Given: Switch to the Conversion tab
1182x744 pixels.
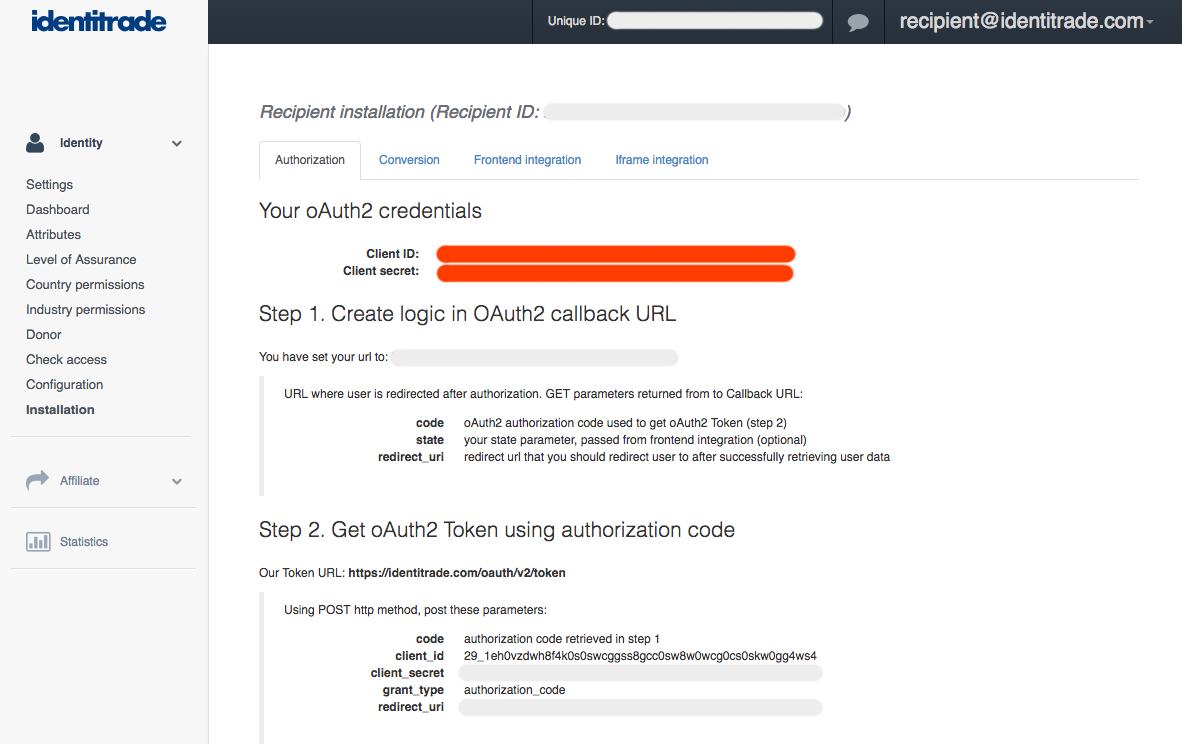Looking at the screenshot, I should point(409,160).
